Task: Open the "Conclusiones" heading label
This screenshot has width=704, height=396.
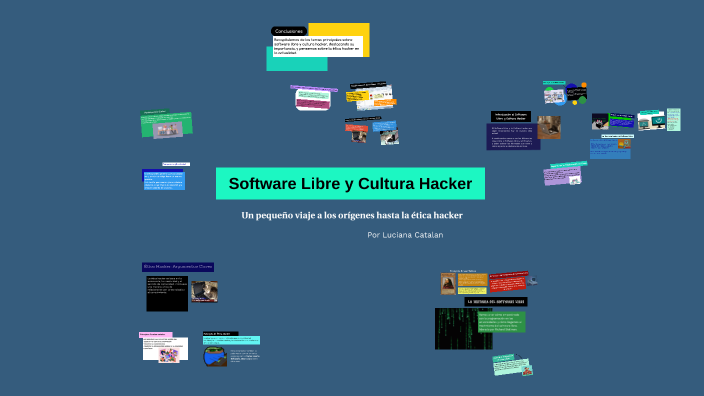Action: pos(289,31)
